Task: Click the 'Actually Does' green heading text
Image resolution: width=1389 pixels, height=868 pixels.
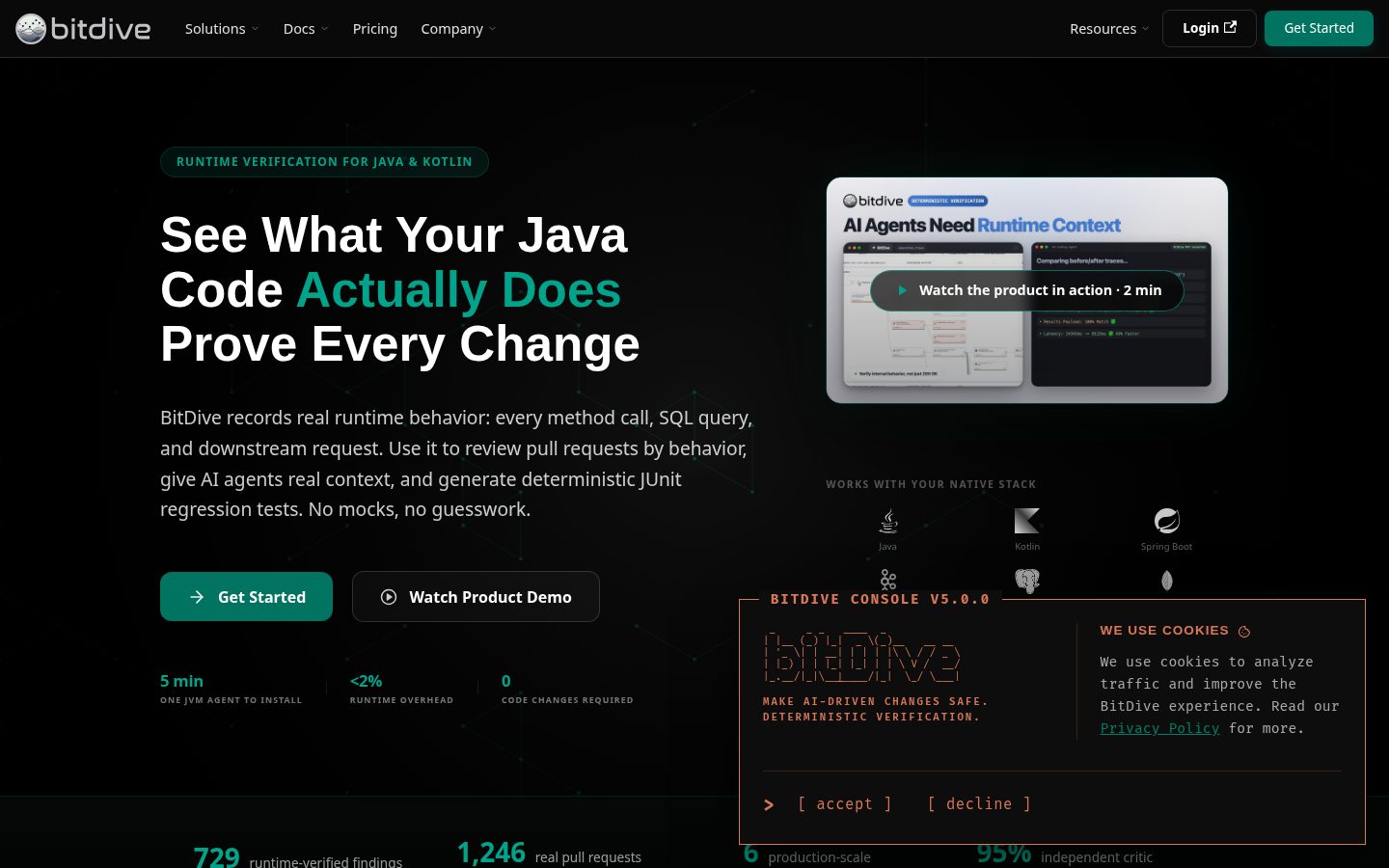Action: 458,289
